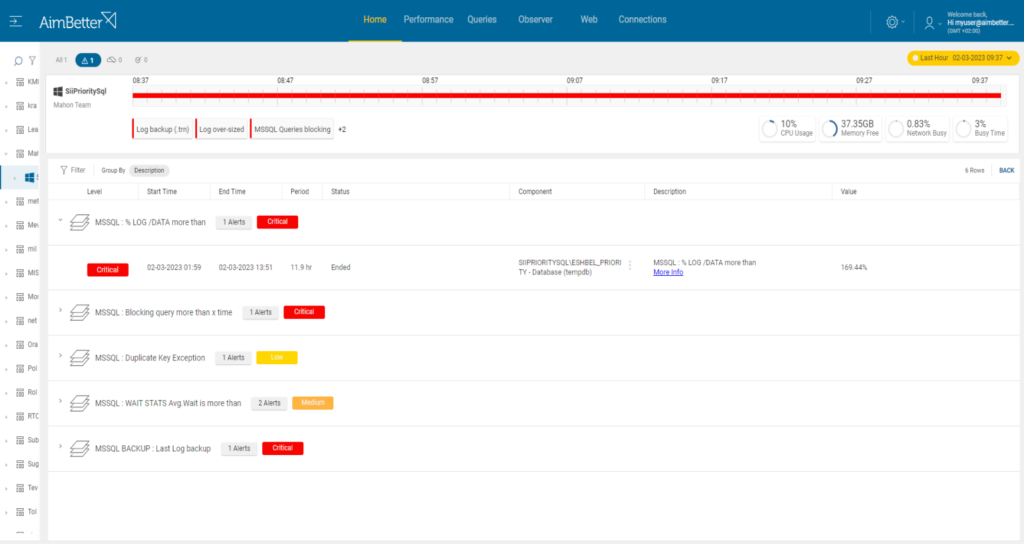Click the sidebar search magnifier icon
This screenshot has width=1024, height=544.
click(18, 61)
